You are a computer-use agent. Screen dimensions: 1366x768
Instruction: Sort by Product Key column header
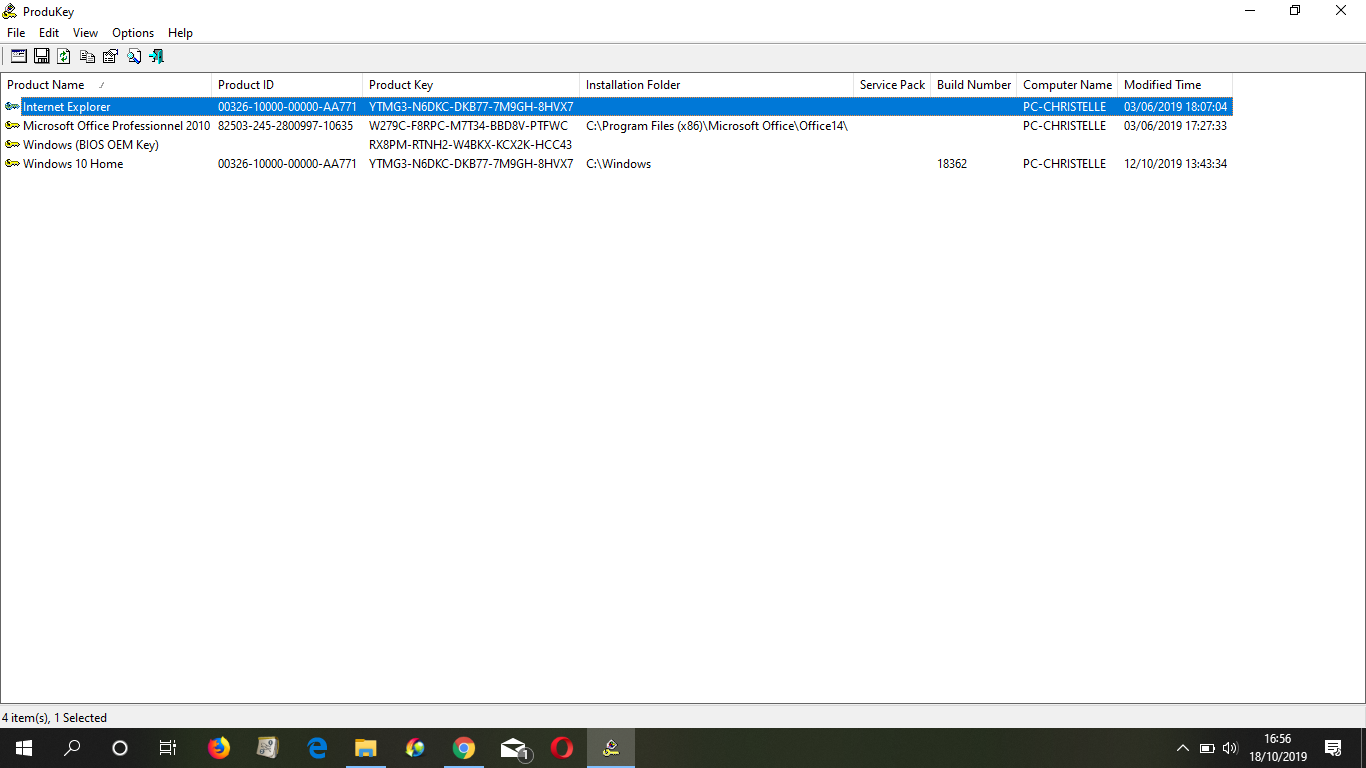(401, 85)
